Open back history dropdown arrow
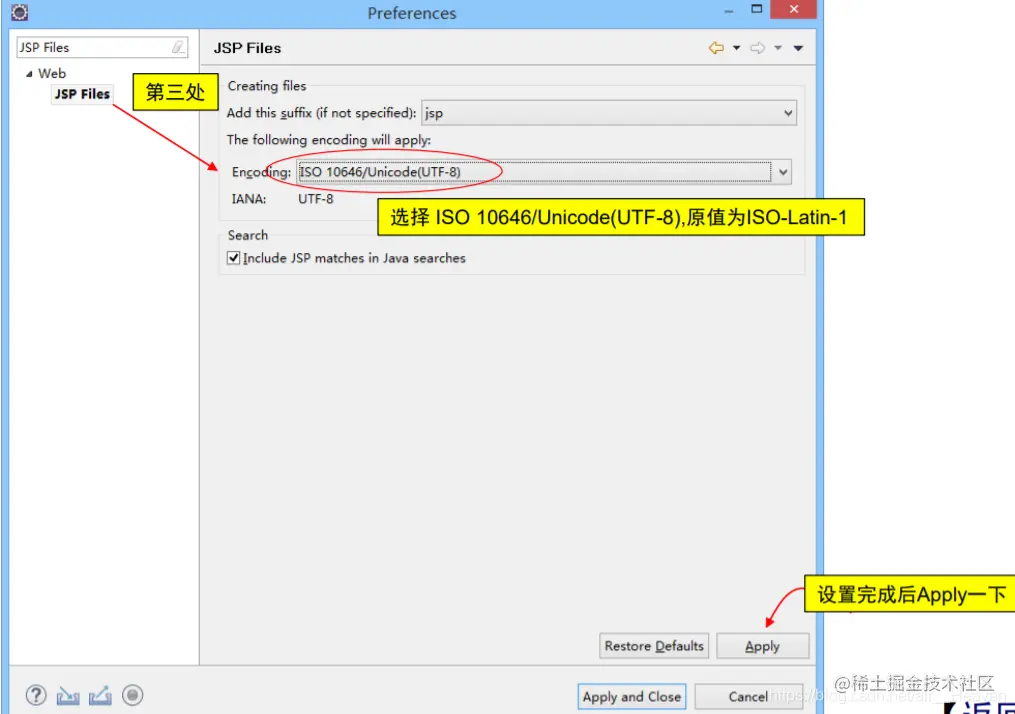 pos(737,48)
